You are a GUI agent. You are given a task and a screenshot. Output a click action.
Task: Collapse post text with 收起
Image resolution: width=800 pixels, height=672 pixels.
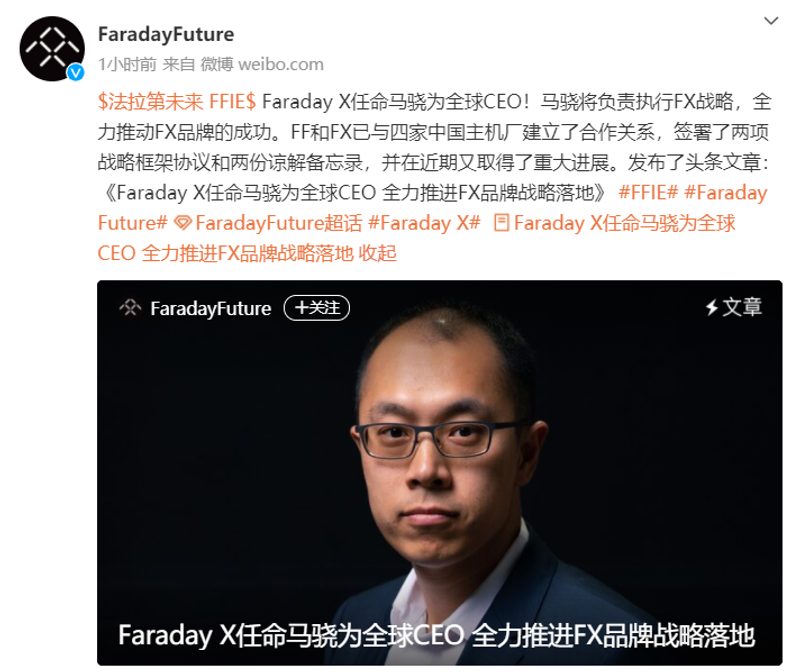(378, 253)
